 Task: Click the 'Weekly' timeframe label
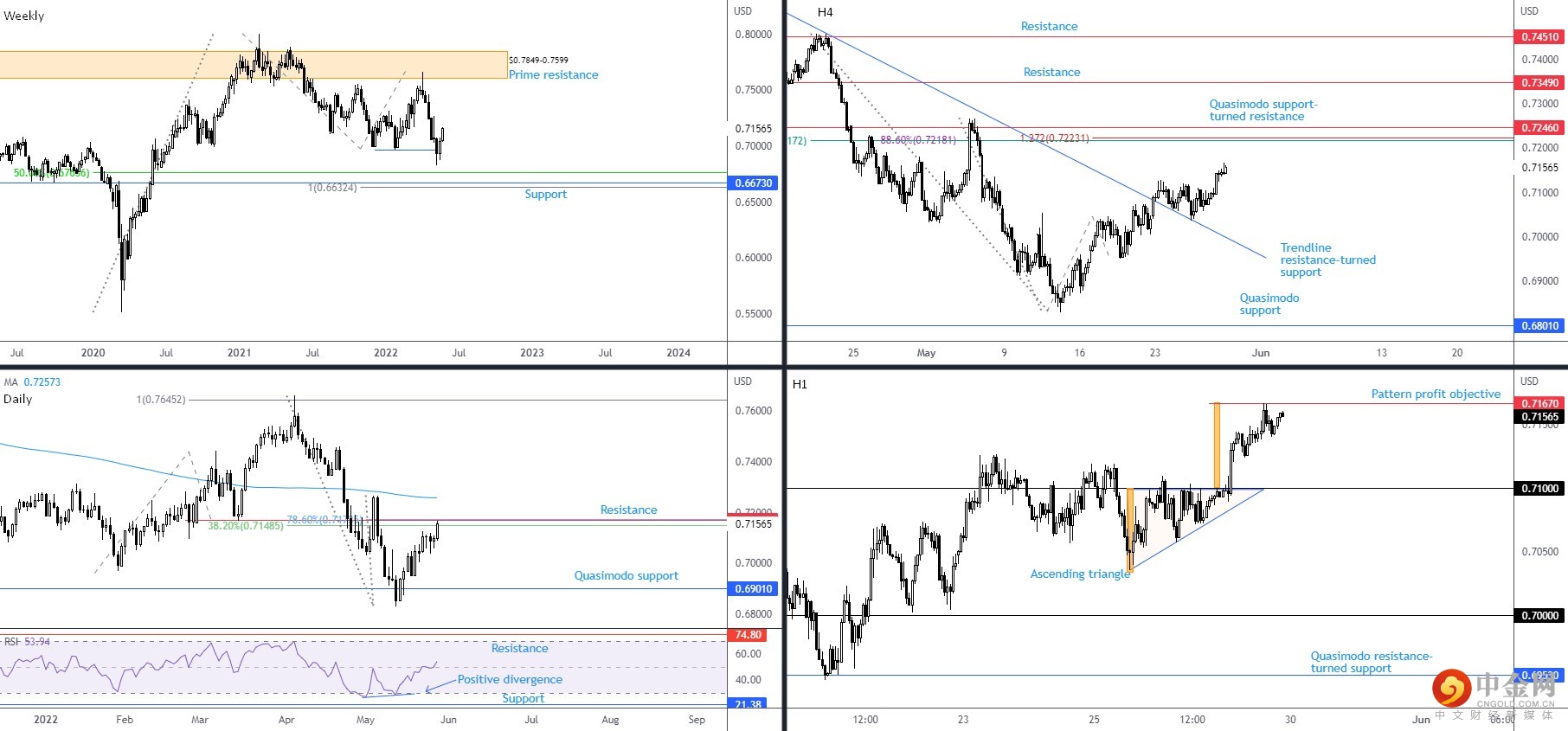coord(24,16)
